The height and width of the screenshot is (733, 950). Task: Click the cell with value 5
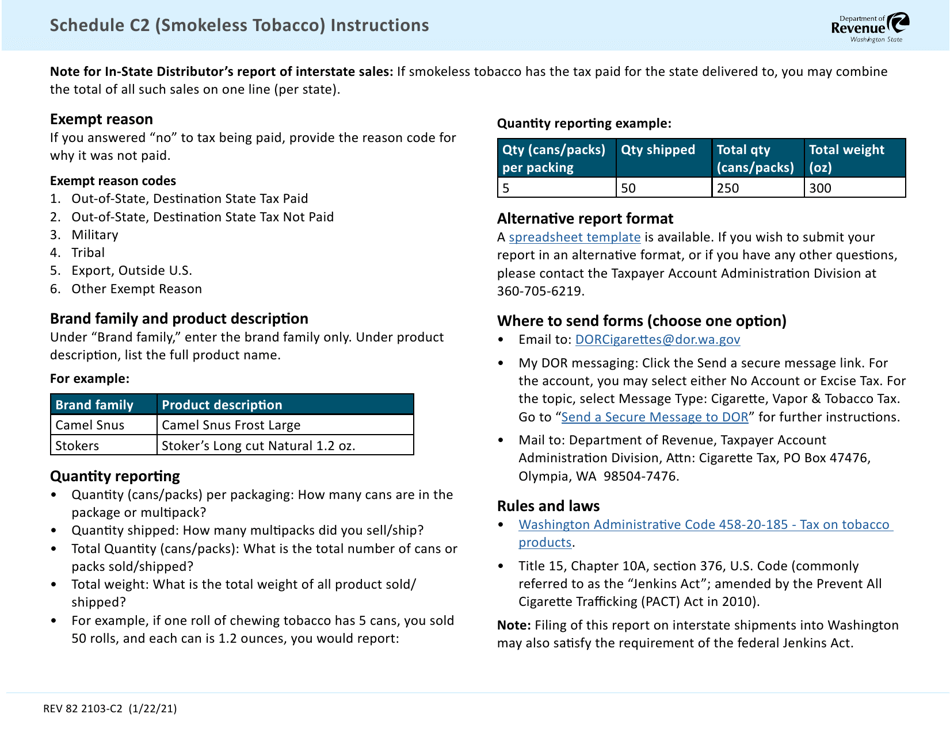pyautogui.click(x=556, y=188)
